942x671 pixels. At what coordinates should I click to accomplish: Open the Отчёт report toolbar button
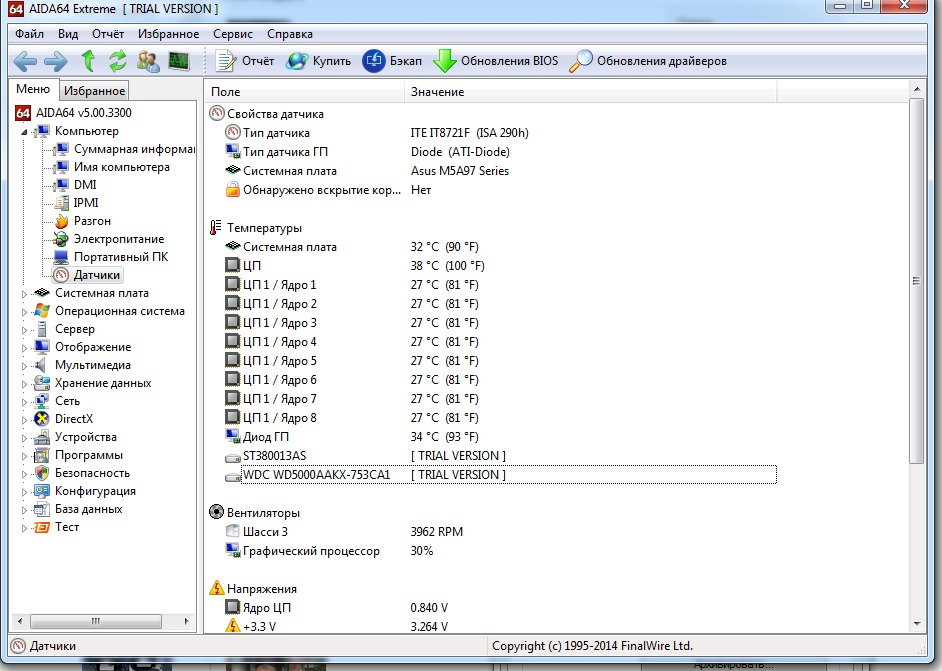pos(246,61)
